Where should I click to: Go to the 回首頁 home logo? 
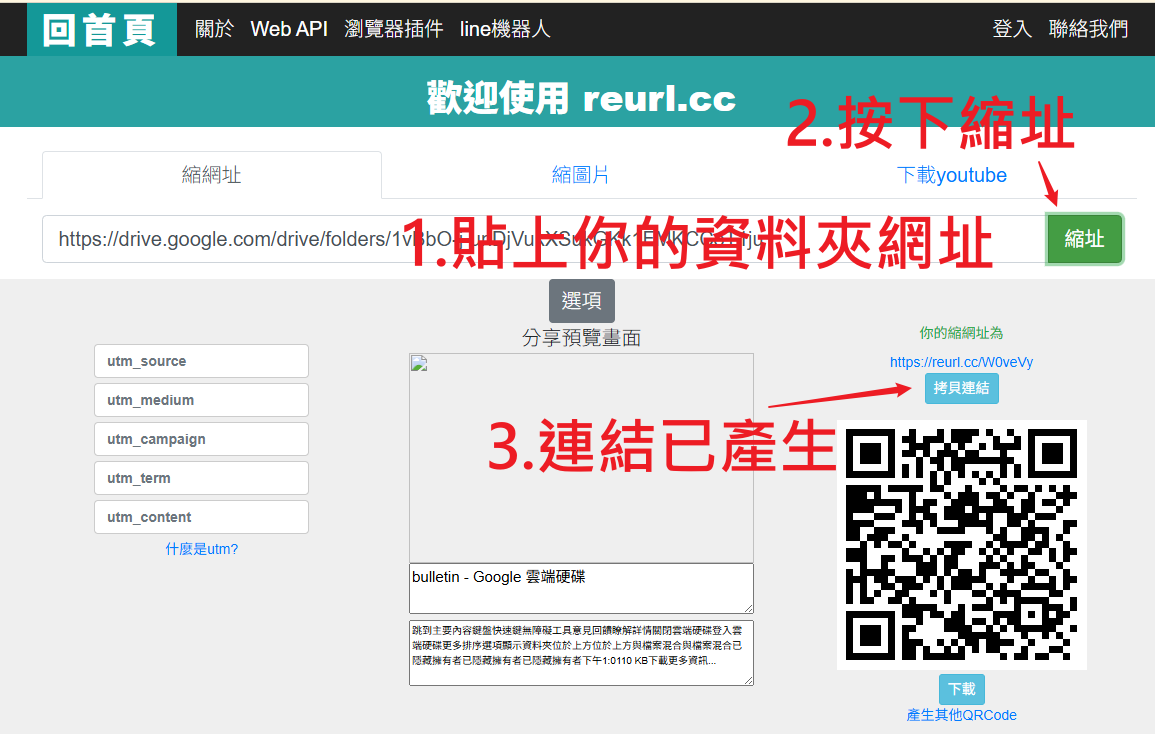point(102,29)
